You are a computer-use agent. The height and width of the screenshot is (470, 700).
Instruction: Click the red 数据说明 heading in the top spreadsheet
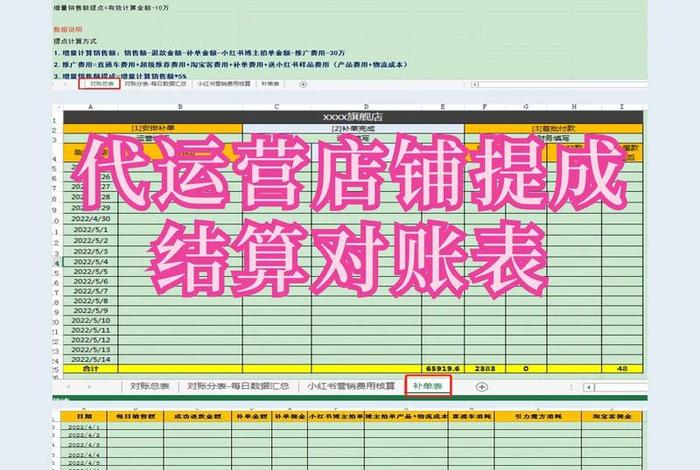pyautogui.click(x=68, y=29)
